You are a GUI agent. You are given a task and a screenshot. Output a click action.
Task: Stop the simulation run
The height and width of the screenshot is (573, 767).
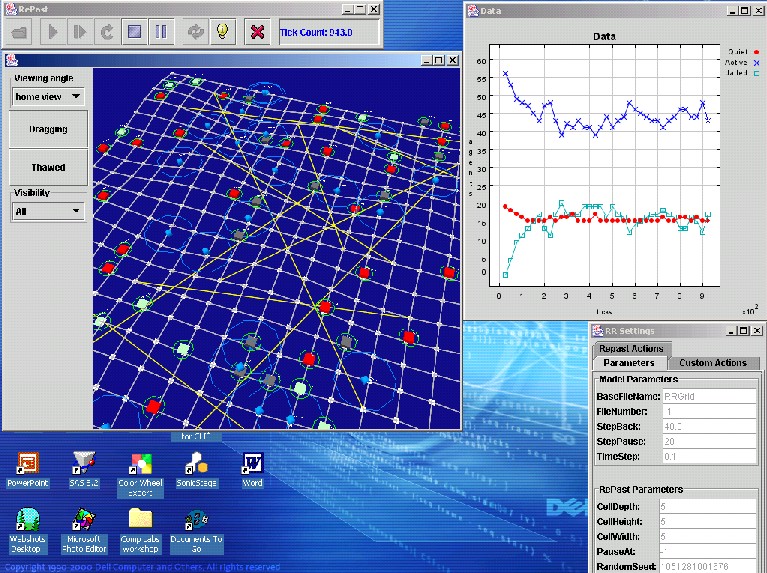tap(134, 32)
